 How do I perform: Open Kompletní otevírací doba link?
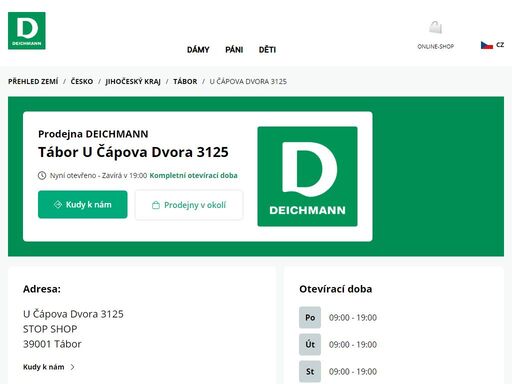(x=193, y=175)
